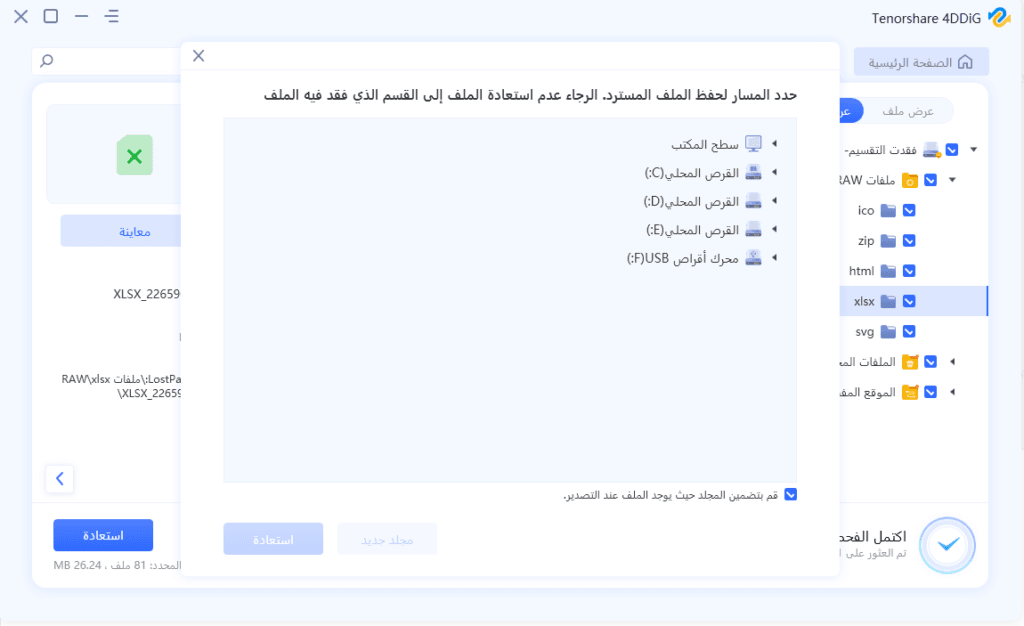Click the blue scan-complete checkmark circle

click(x=947, y=545)
